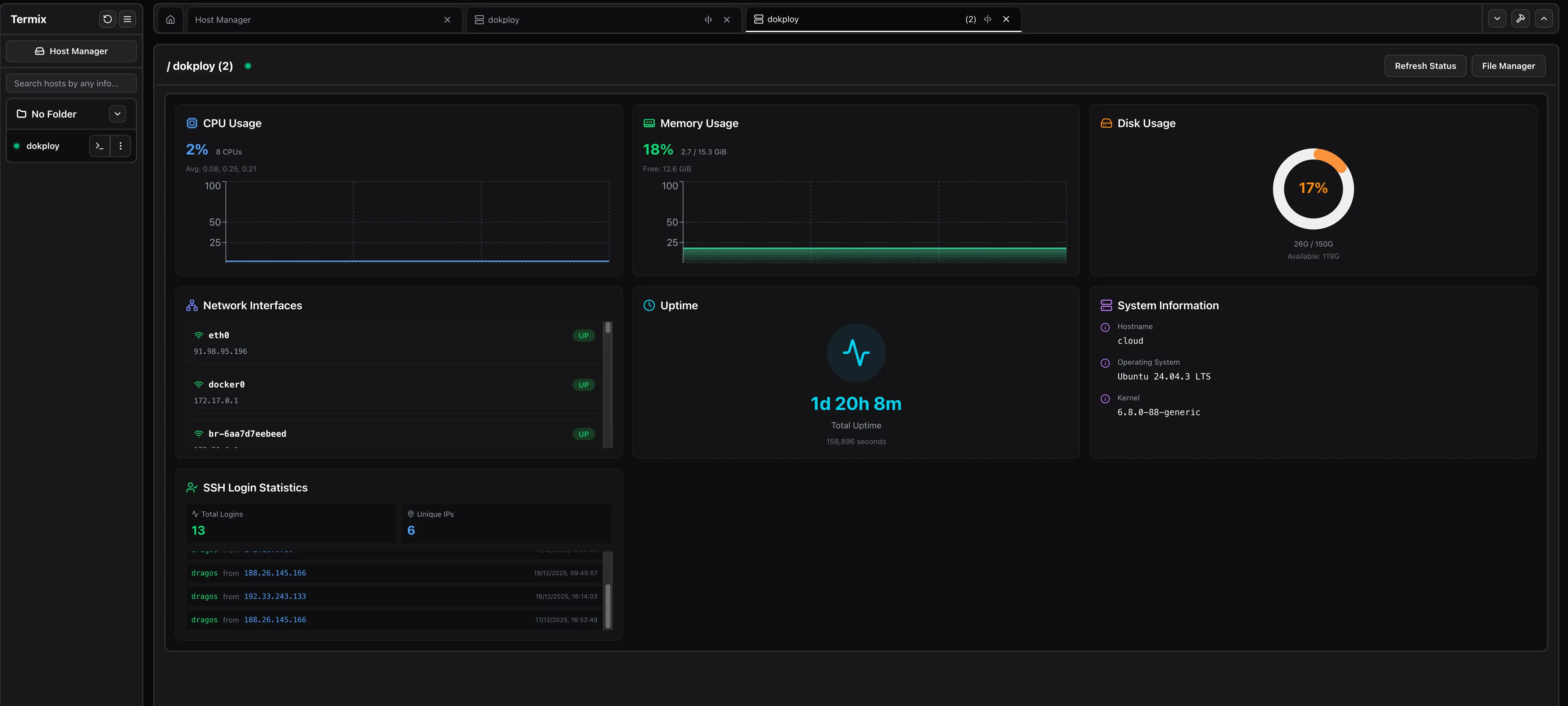Click the reload icon in the Termix sidebar
This screenshot has height=706, width=1568.
pos(107,19)
